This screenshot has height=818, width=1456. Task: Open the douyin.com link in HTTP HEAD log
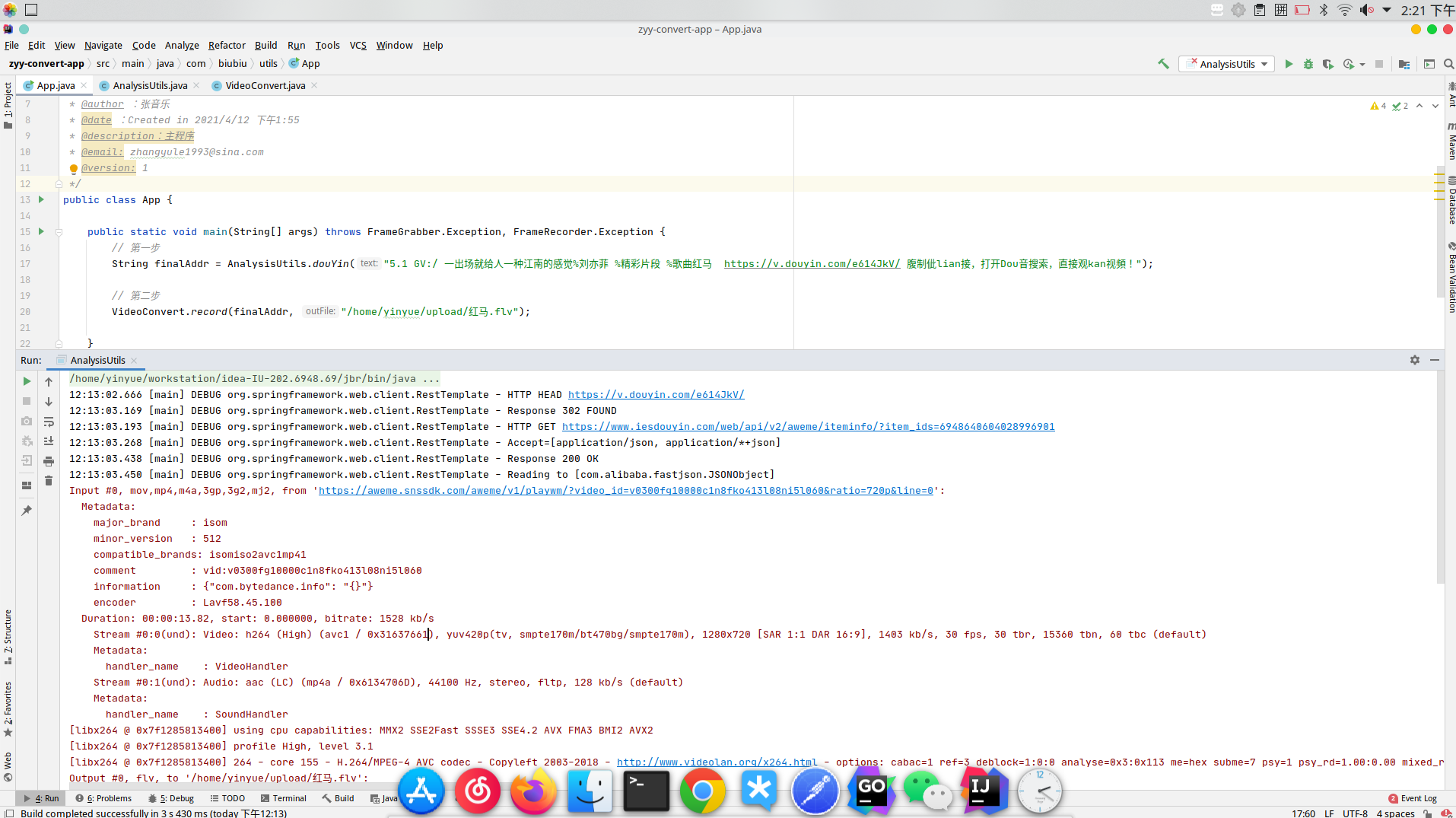656,395
